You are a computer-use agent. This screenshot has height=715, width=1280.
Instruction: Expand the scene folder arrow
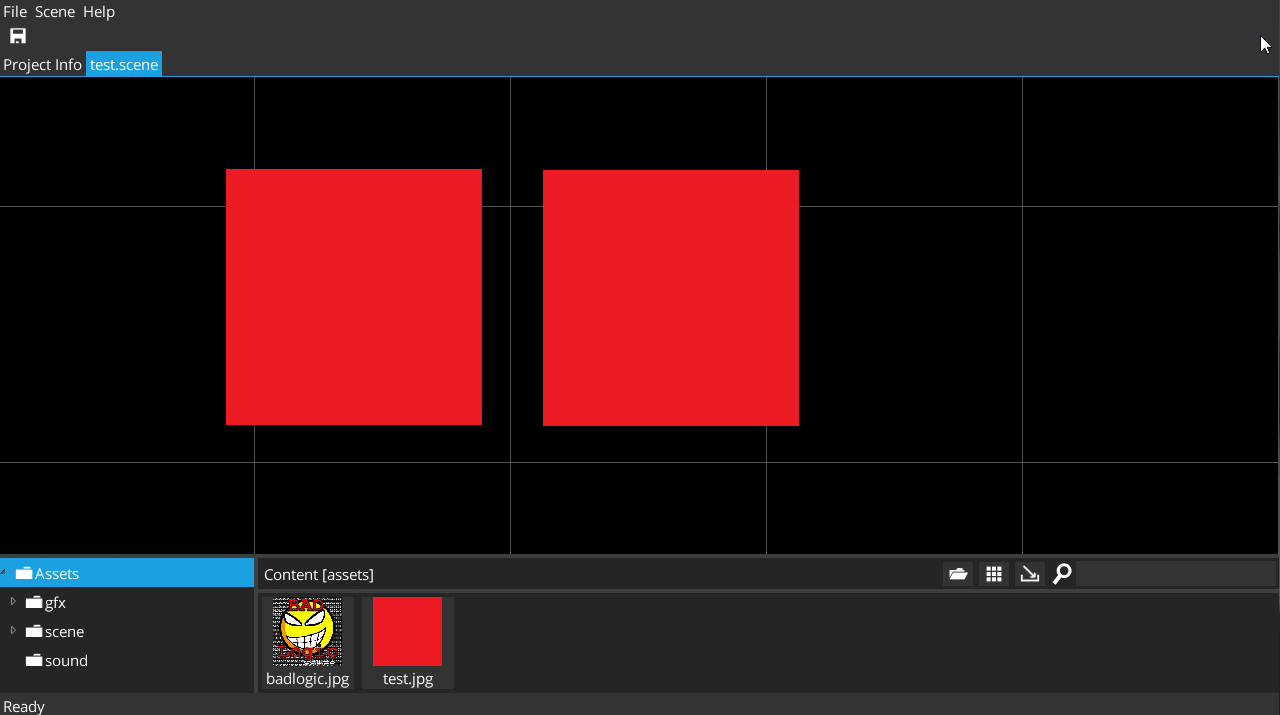pos(13,630)
